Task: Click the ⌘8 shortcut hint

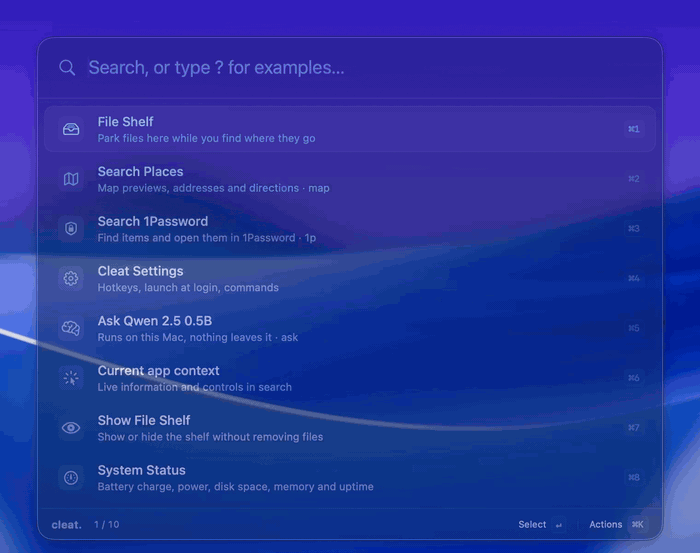Action: pos(634,478)
